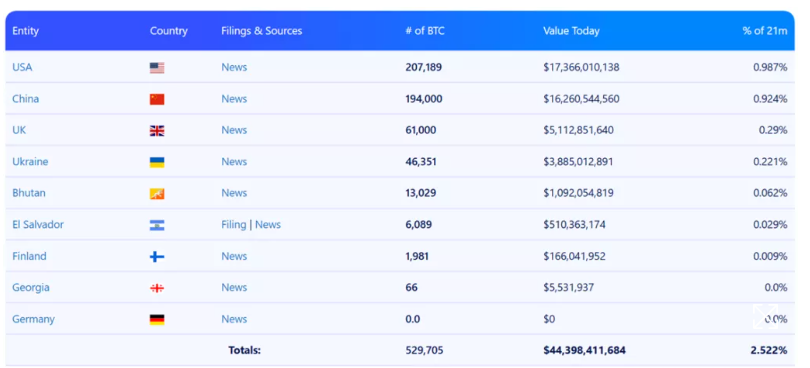Select the $44,398,411,684 total value
Screen dimensions: 810x368
click(x=584, y=350)
